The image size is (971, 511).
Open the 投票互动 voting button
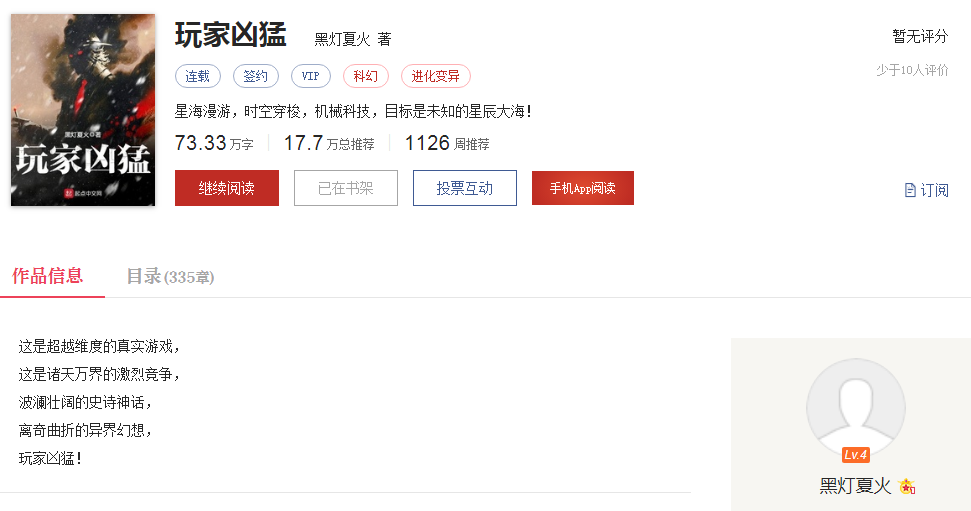464,188
